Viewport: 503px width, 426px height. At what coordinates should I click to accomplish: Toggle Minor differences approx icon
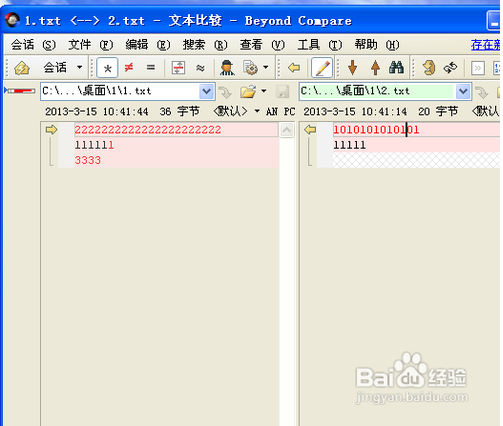click(200, 68)
